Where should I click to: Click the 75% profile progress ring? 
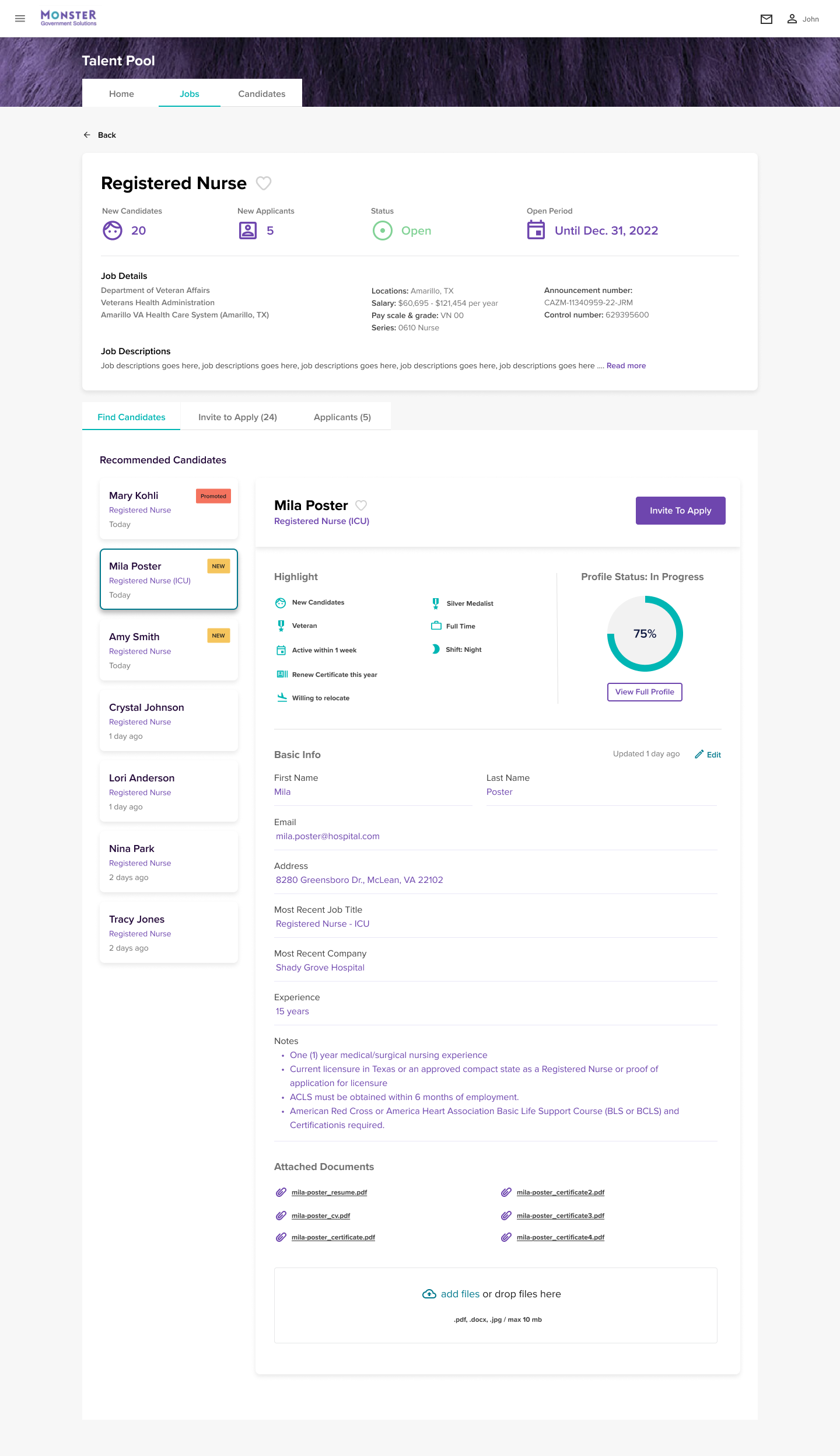pos(645,634)
